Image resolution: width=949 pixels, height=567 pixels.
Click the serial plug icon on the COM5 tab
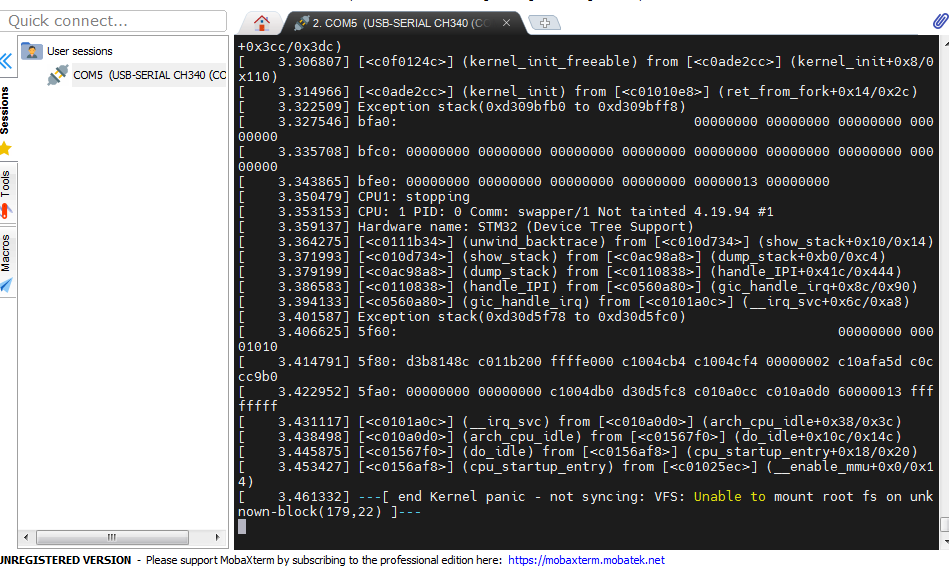coord(302,23)
